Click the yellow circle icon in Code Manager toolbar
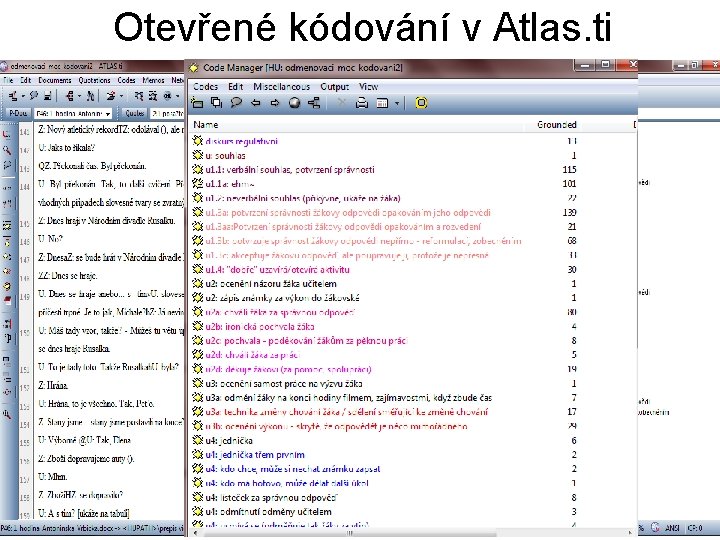Screen dimensions: 720x540 pyautogui.click(x=421, y=103)
